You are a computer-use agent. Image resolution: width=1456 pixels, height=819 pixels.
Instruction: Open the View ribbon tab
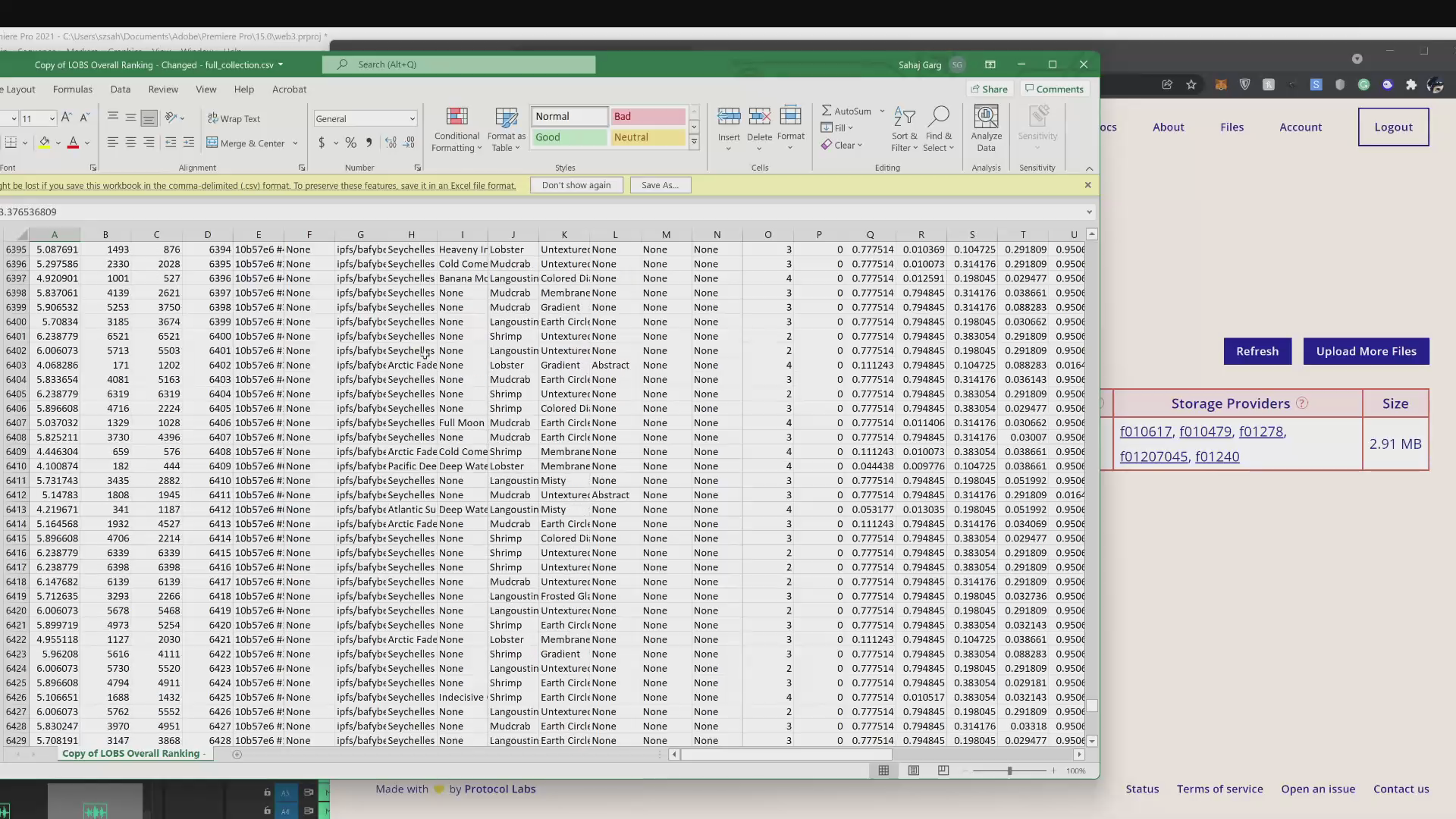coord(206,89)
